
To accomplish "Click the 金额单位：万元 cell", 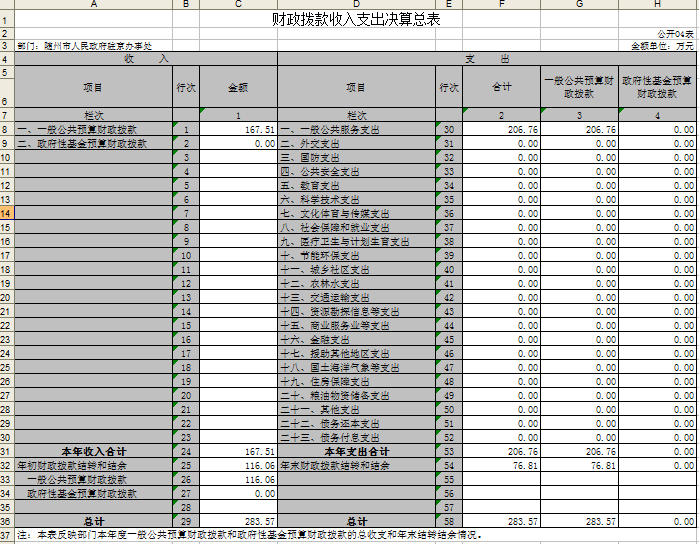I will tap(662, 46).
